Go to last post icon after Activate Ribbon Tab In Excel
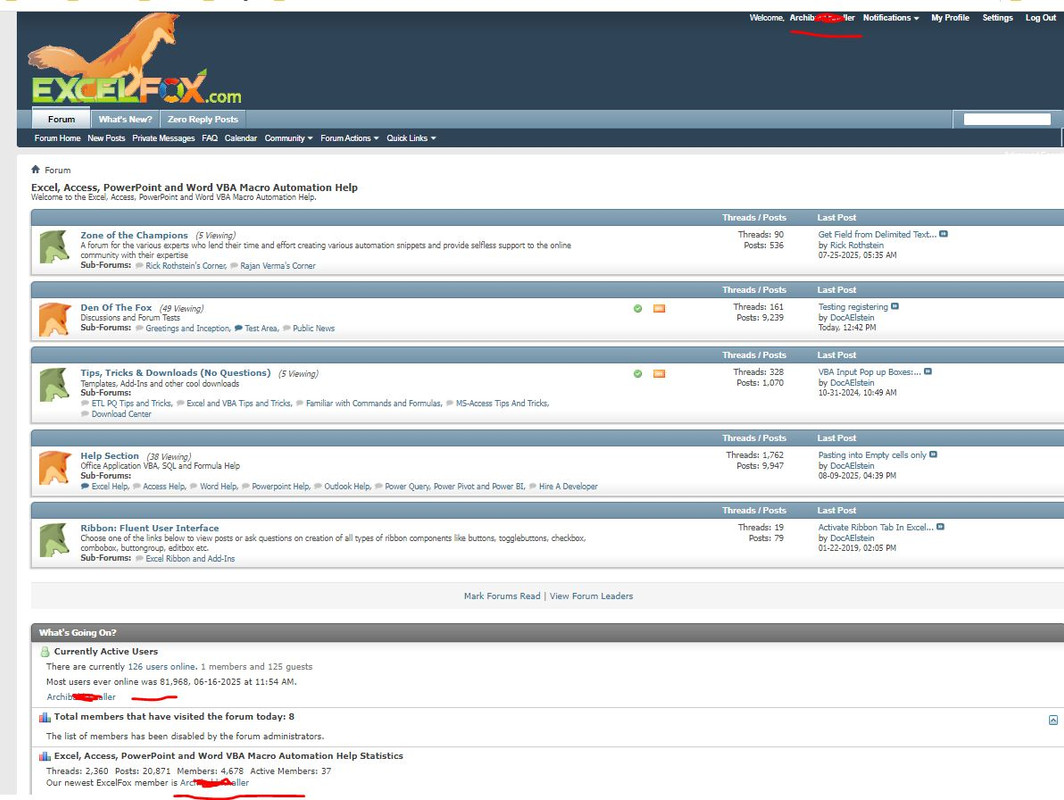Viewport: 1064px width, 800px height. coord(940,527)
